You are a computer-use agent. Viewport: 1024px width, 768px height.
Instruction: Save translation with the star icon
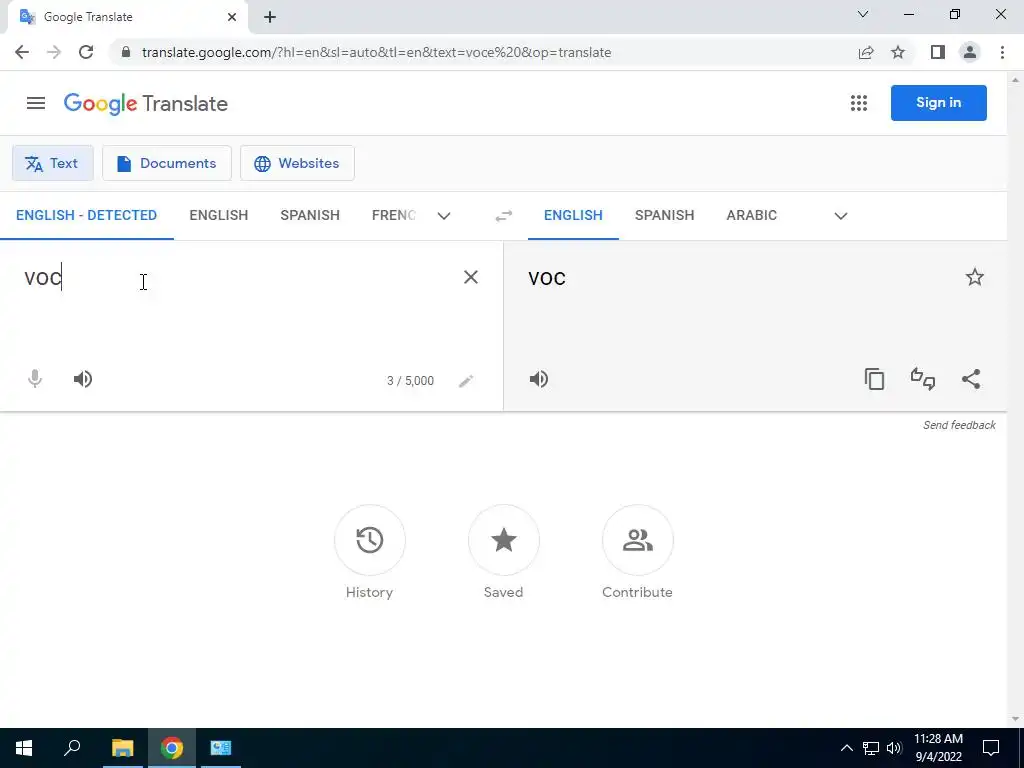[x=974, y=278]
